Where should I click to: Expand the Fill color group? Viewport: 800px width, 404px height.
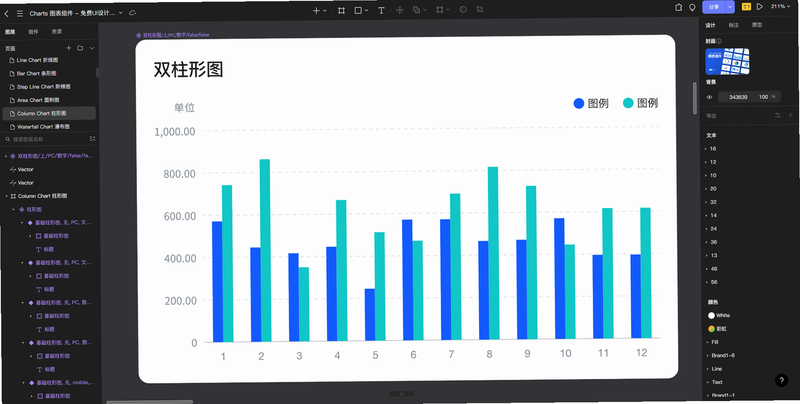707,342
